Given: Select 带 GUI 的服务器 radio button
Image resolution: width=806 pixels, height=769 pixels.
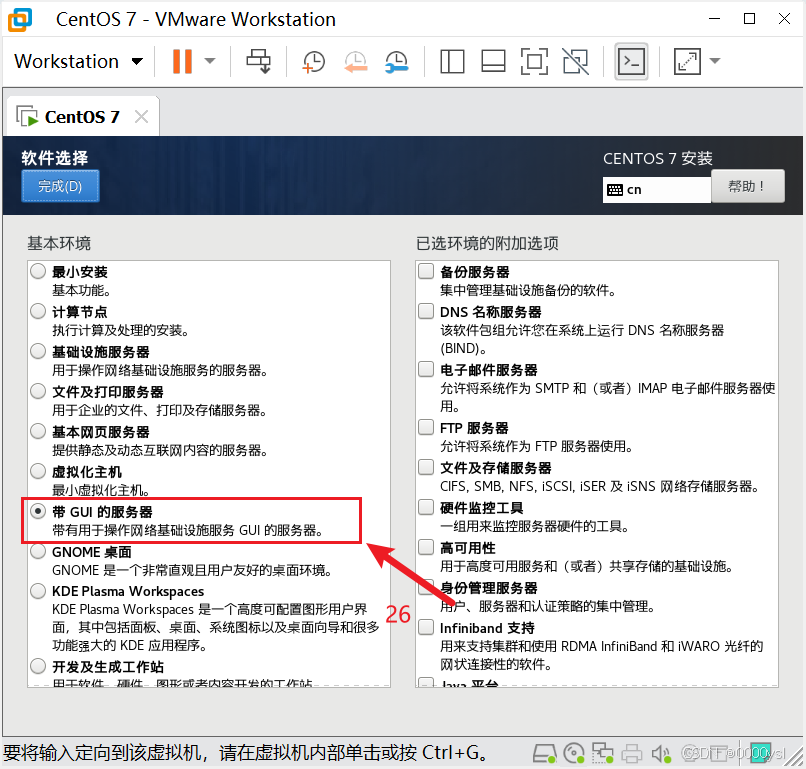Looking at the screenshot, I should [x=38, y=511].
